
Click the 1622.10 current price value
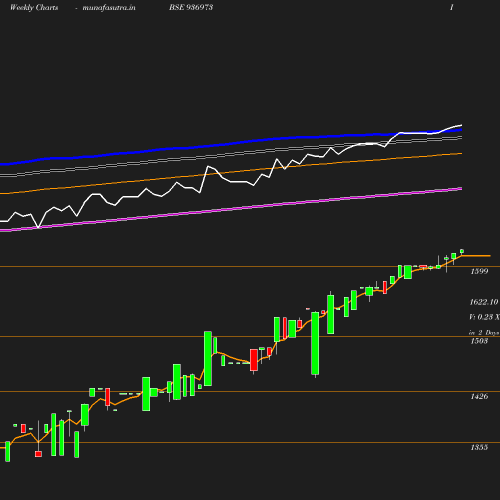pyautogui.click(x=484, y=302)
